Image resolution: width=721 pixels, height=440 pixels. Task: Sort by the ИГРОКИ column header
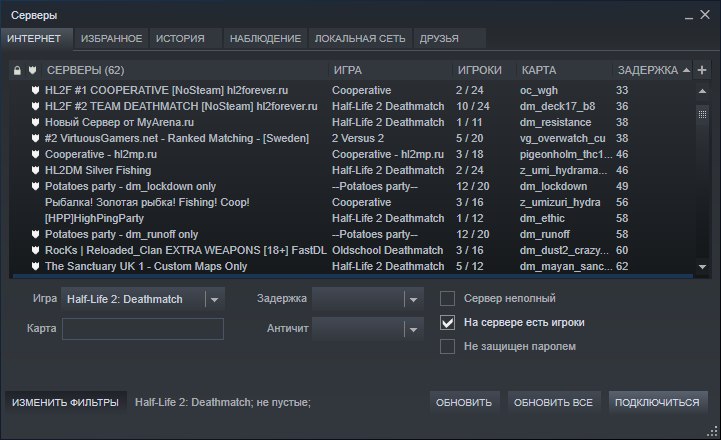point(484,70)
